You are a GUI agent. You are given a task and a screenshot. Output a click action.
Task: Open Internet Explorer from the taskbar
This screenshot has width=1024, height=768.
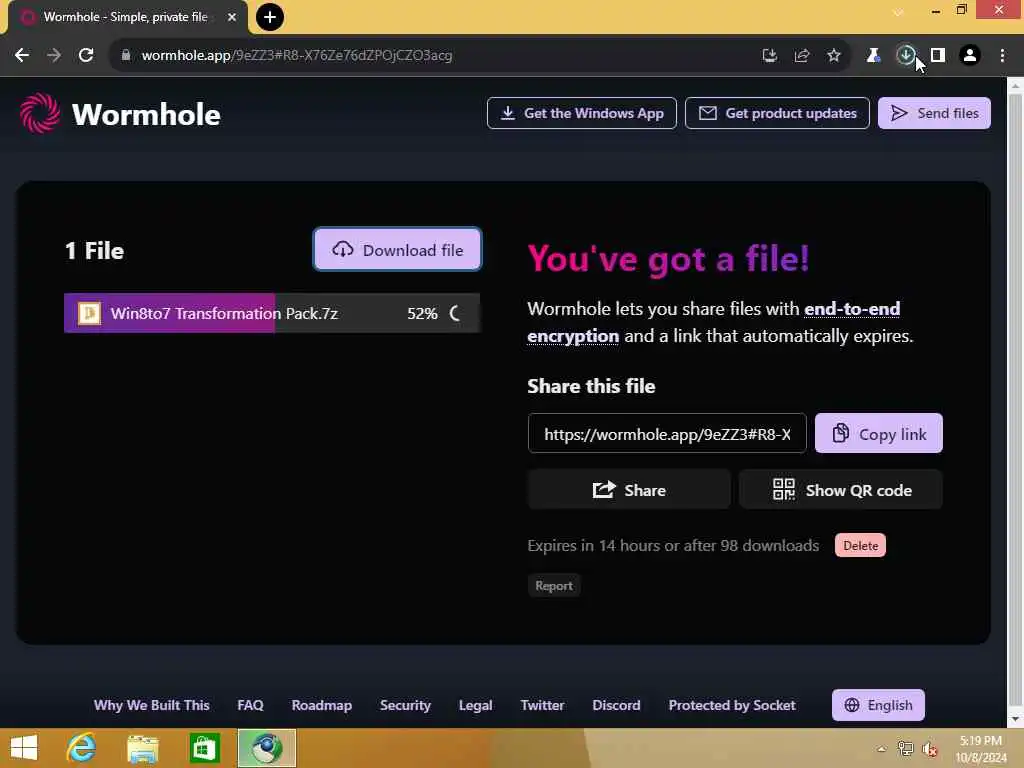(x=81, y=748)
